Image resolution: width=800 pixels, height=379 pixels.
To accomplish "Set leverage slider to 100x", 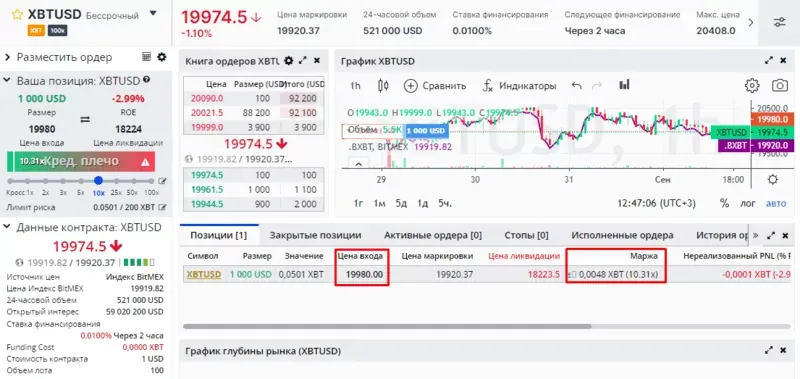I will (x=151, y=181).
